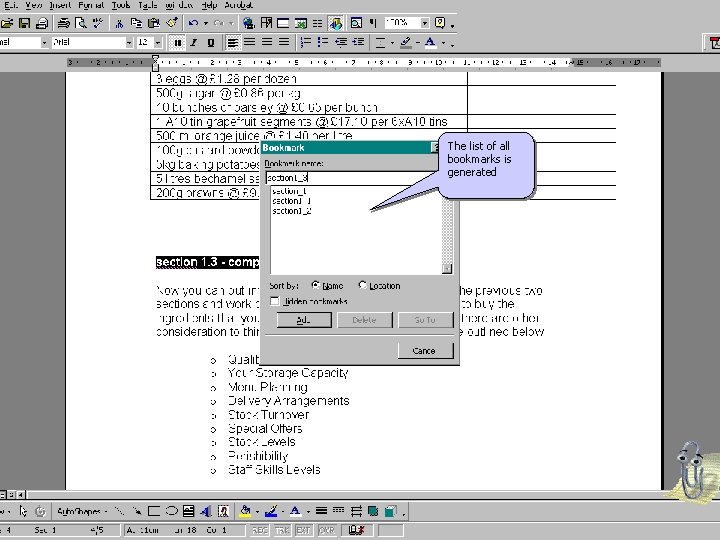The image size is (720, 540).
Task: Open the Borders dropdown arrow
Action: (392, 43)
